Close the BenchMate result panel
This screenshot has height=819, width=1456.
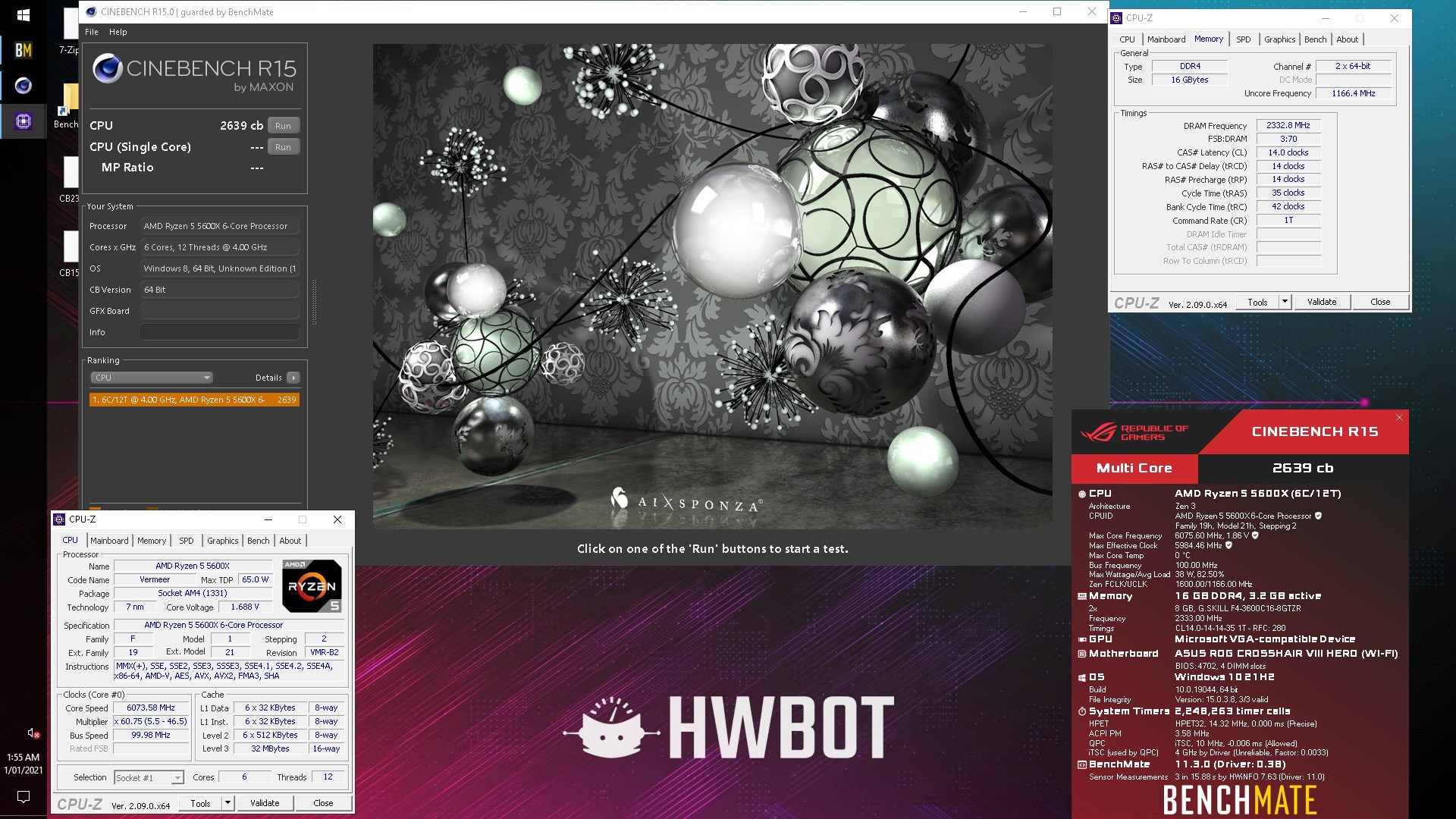(1399, 418)
